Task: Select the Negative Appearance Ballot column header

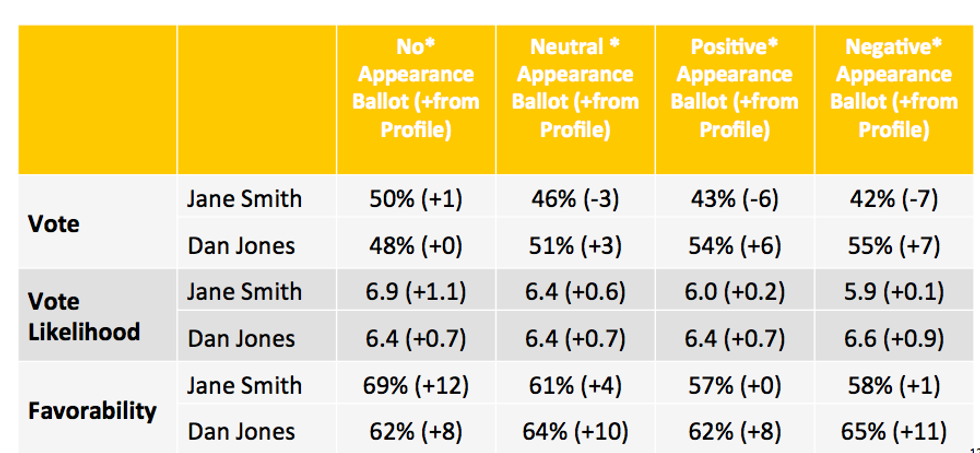Action: coord(894,100)
